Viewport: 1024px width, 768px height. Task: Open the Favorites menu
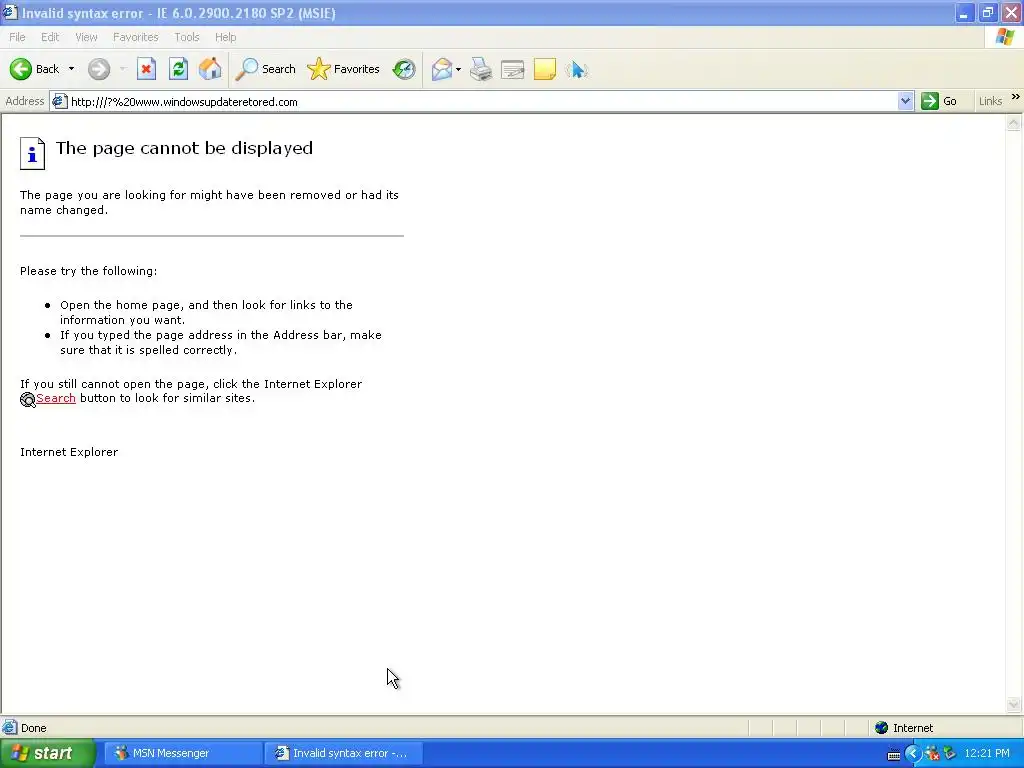coord(136,37)
